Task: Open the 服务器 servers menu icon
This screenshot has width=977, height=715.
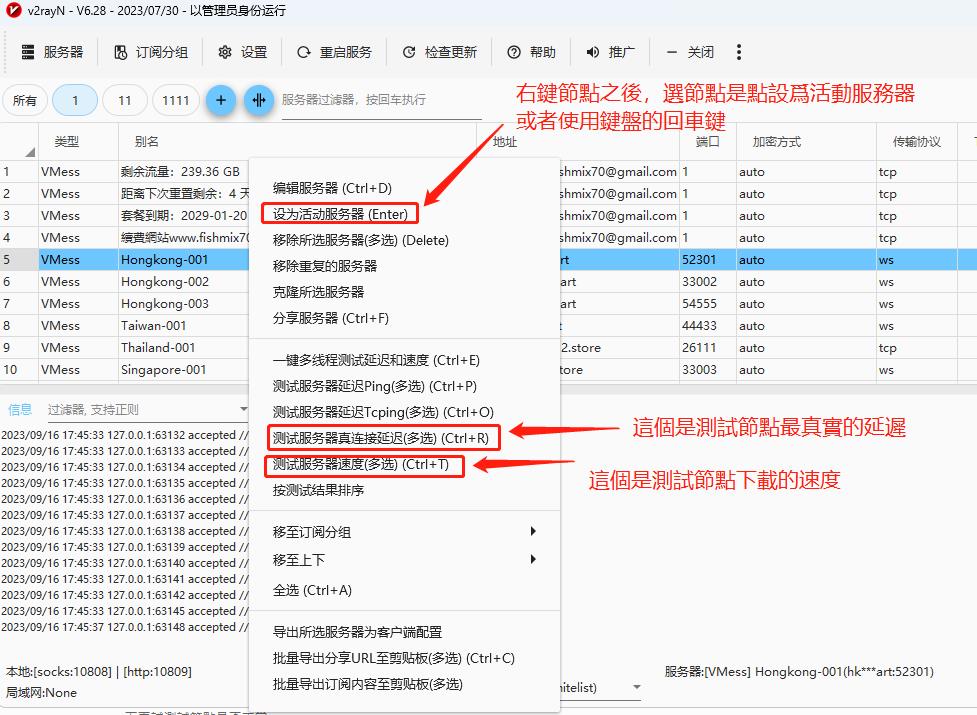Action: (27, 52)
